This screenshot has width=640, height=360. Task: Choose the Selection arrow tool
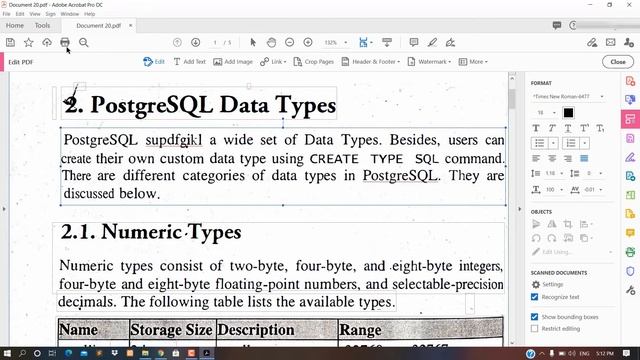(x=253, y=42)
